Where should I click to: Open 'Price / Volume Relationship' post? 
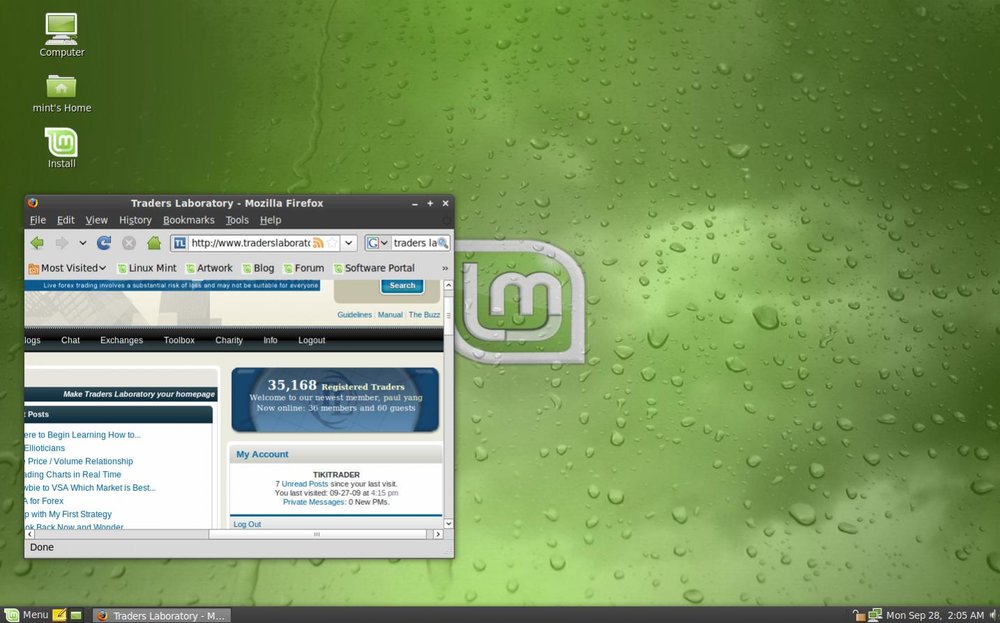click(80, 461)
